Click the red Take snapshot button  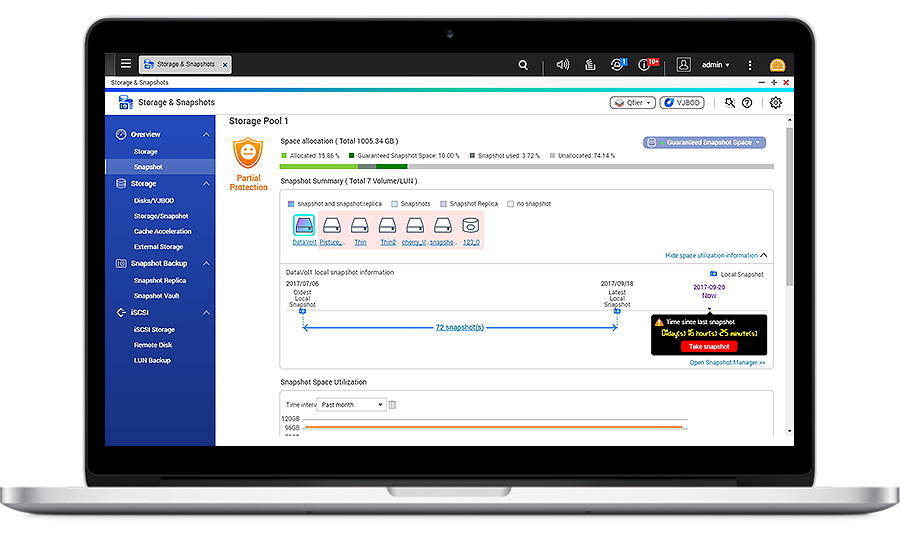(x=708, y=346)
